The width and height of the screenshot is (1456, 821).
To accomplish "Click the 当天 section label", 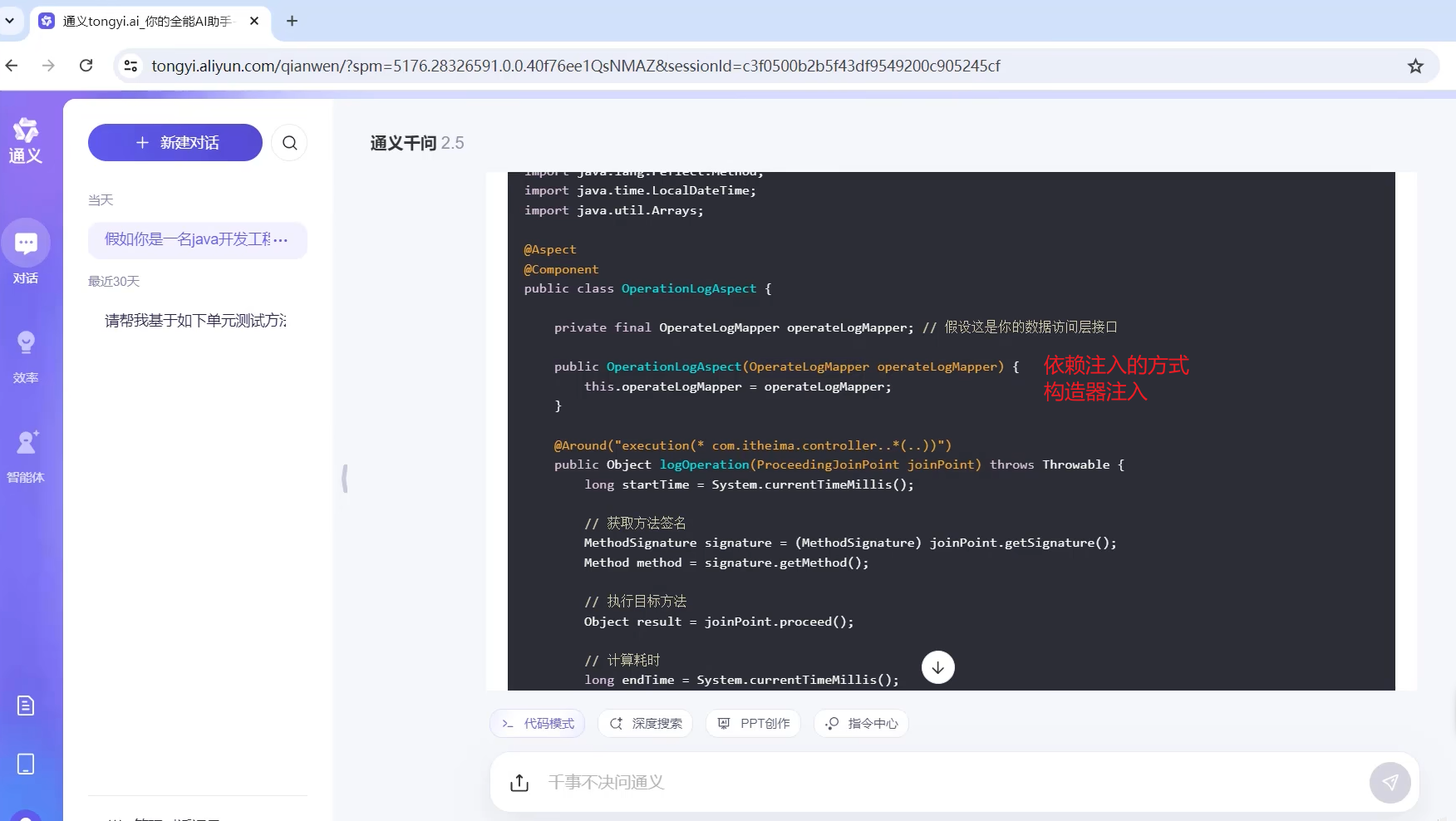I will pos(101,200).
